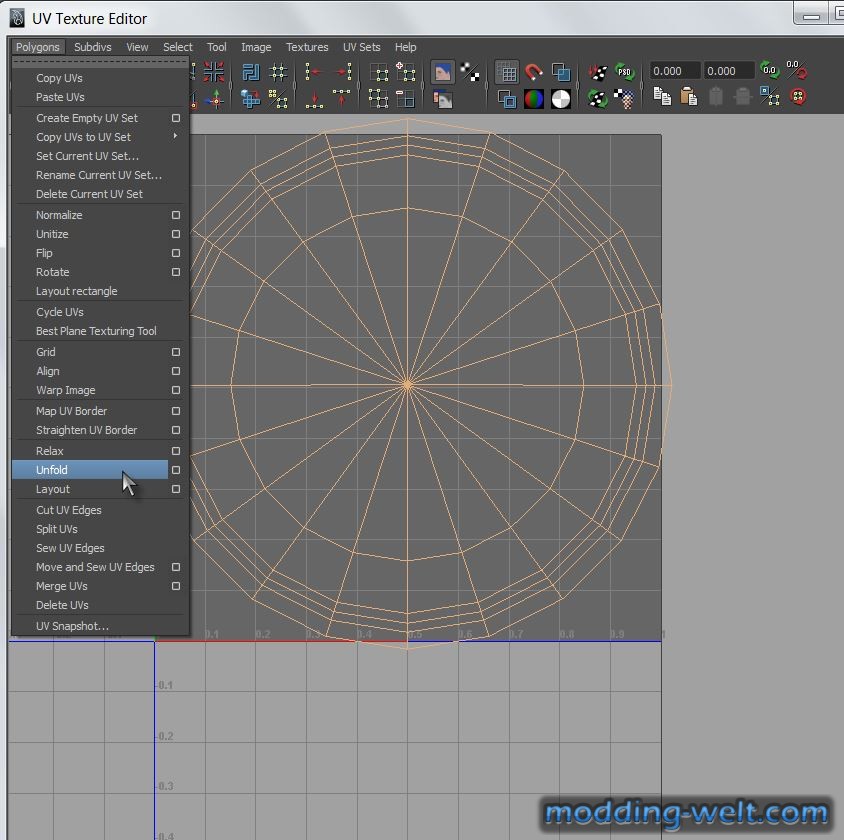Open the Select menu

[x=178, y=47]
